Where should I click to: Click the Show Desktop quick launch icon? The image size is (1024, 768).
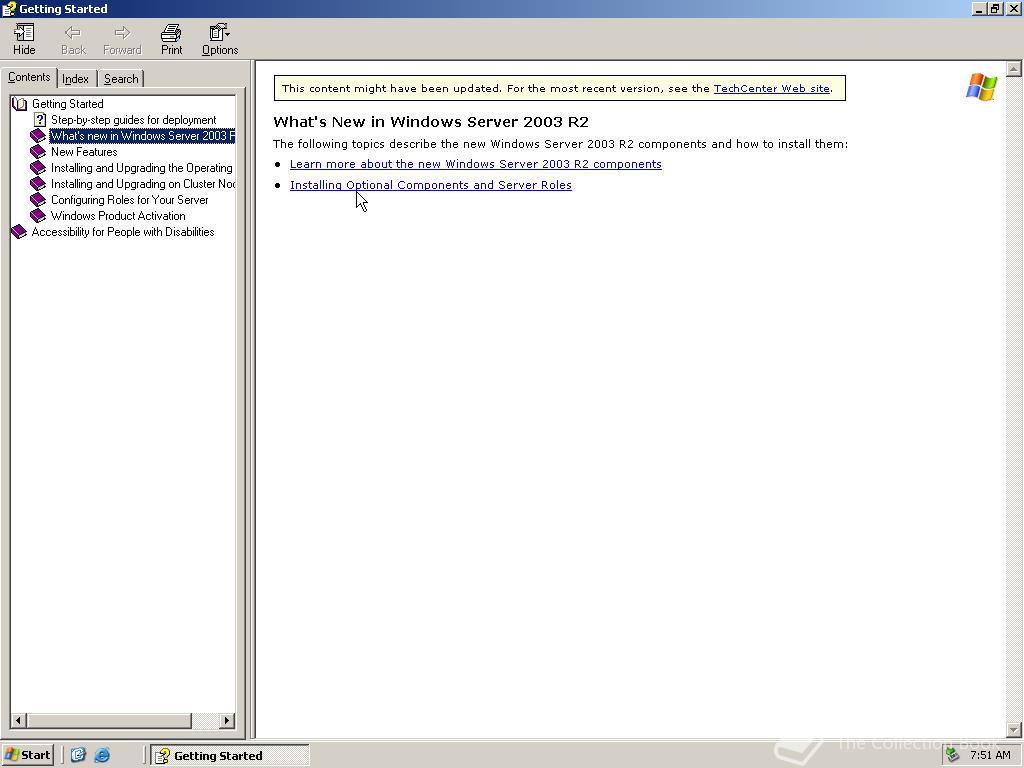click(78, 755)
